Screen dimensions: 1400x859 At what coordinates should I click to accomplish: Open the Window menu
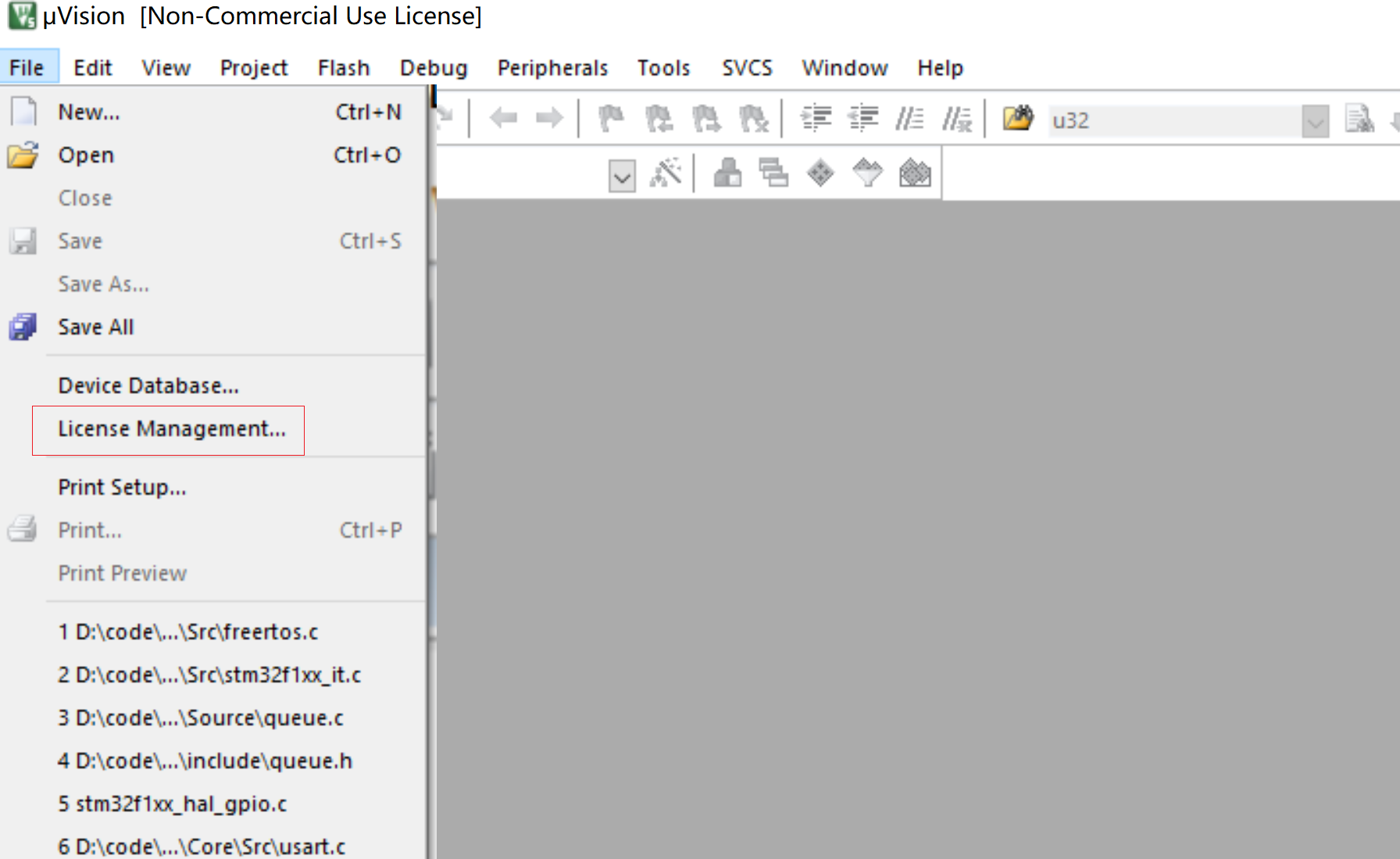(x=845, y=68)
